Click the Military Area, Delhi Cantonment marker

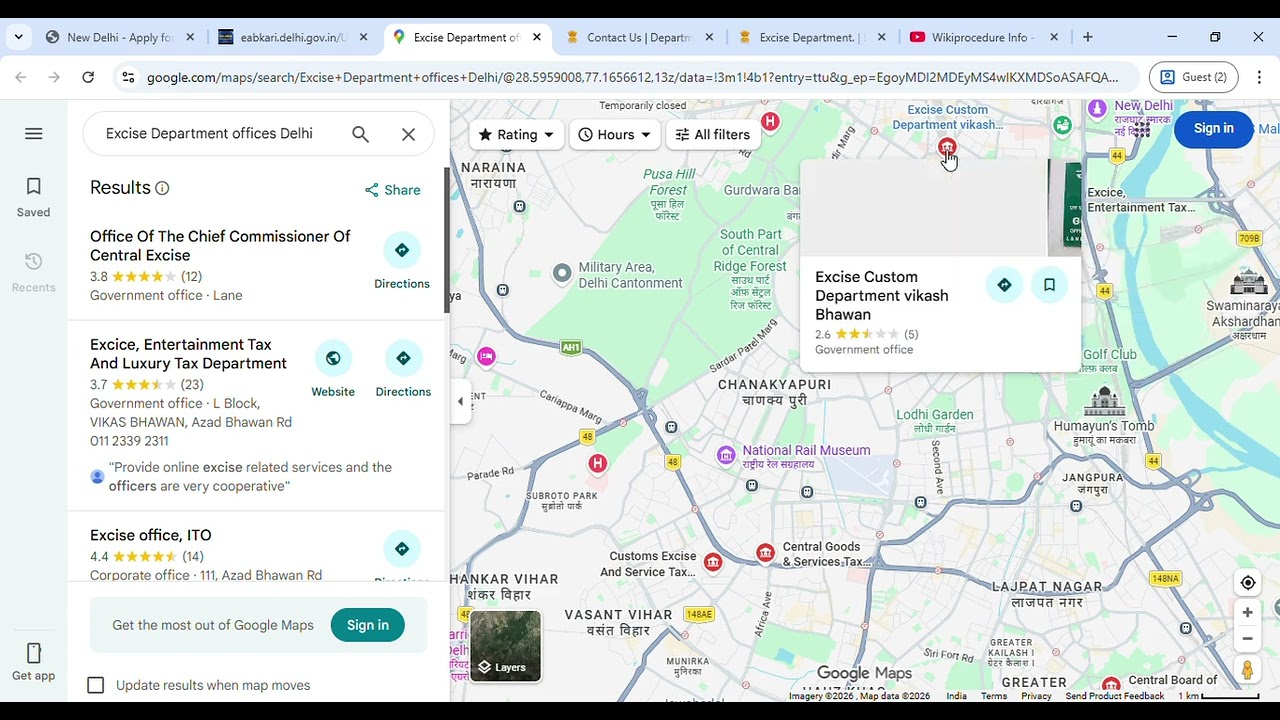tap(562, 273)
